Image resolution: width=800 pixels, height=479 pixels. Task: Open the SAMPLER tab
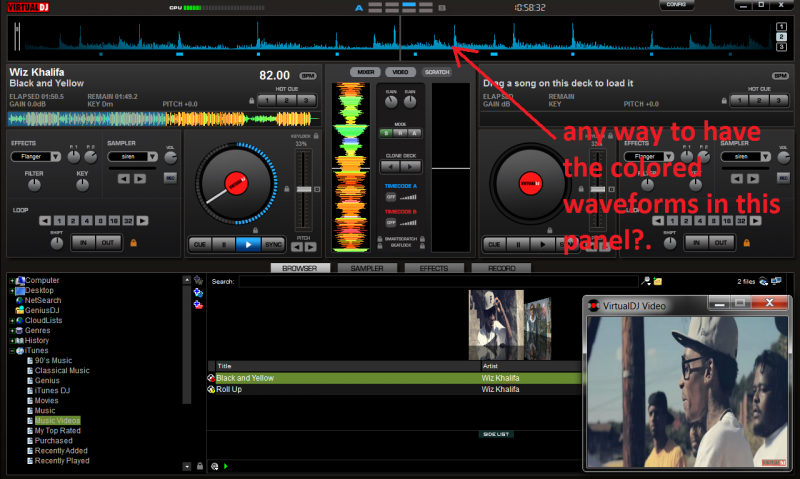(367, 268)
